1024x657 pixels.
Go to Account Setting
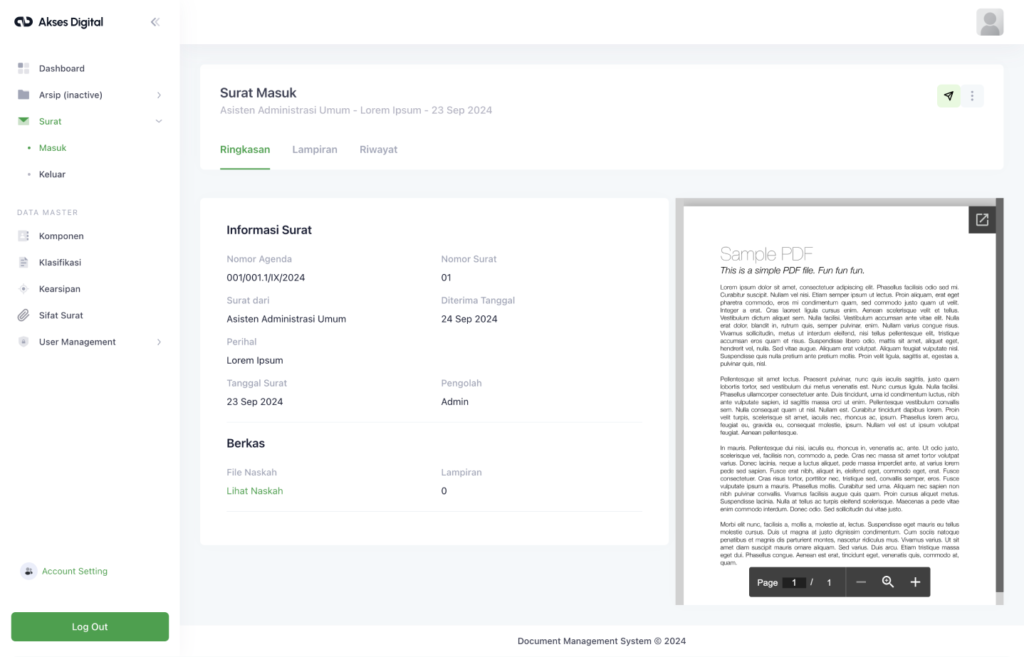click(x=74, y=571)
